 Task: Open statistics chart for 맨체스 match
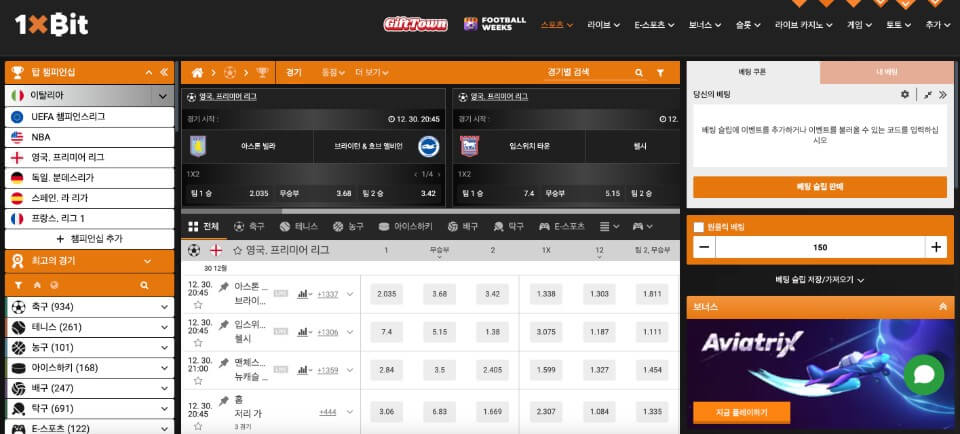302,370
